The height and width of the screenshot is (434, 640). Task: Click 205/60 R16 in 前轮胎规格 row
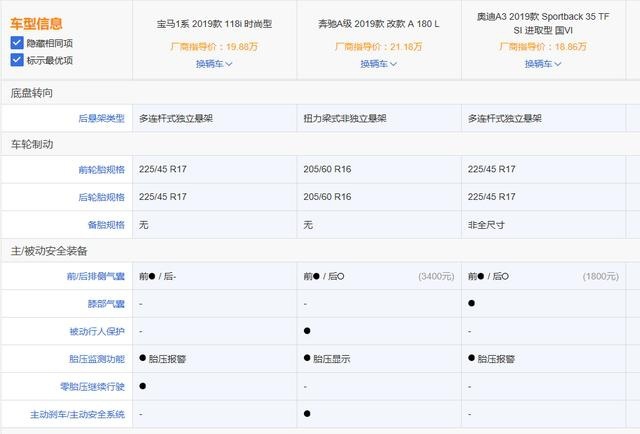pyautogui.click(x=327, y=169)
